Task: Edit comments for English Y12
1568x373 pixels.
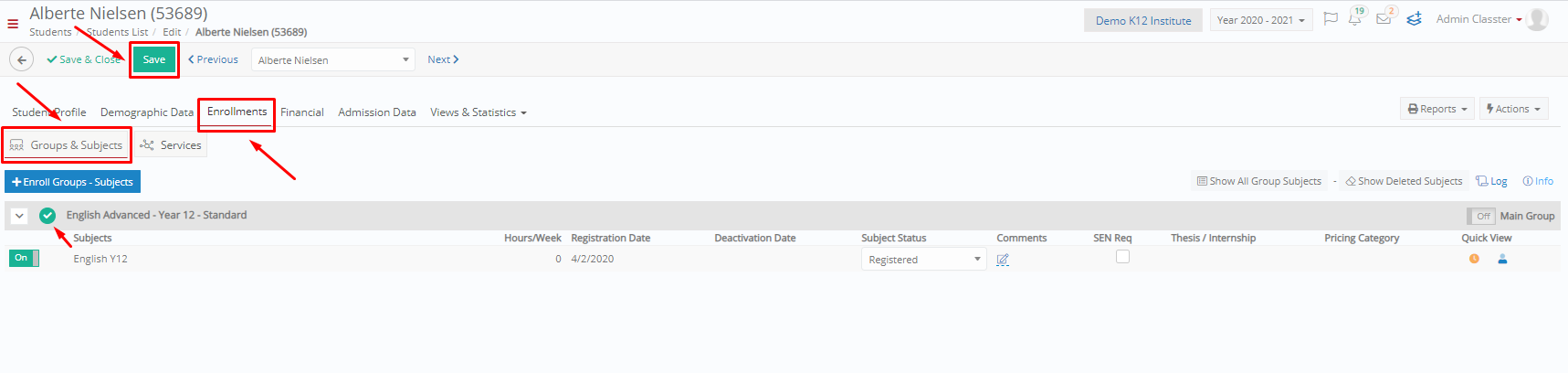Action: [x=1003, y=260]
